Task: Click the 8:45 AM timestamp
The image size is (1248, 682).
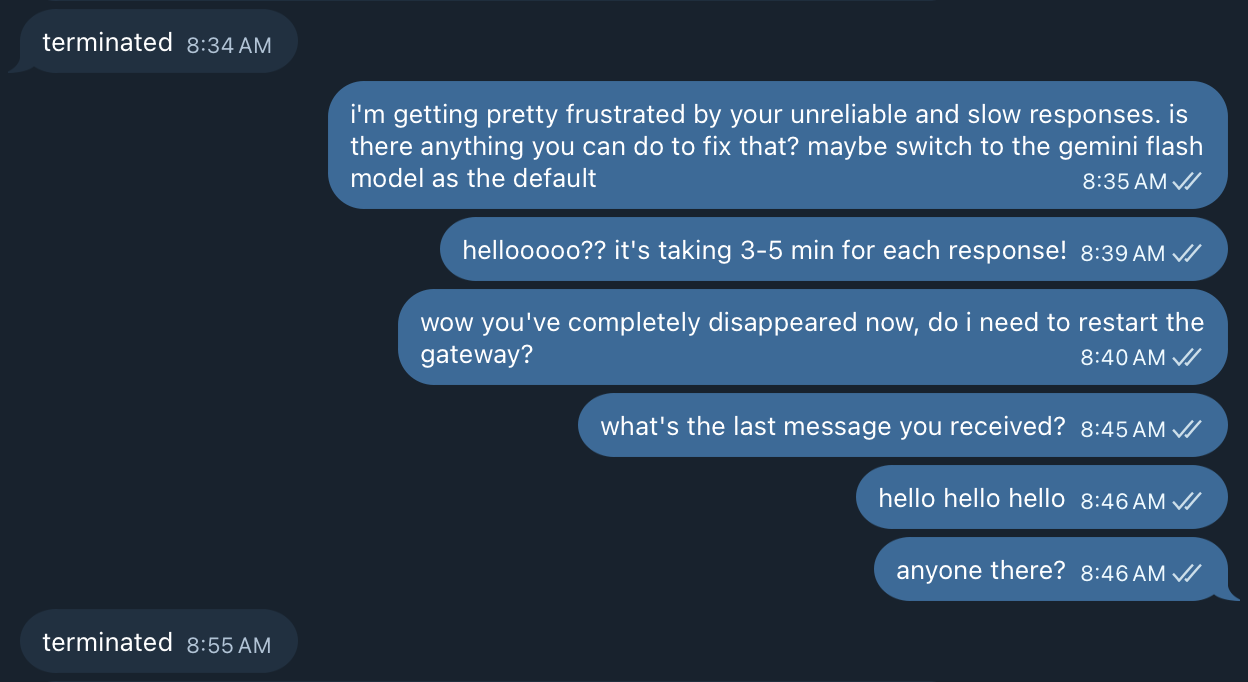Action: click(x=1123, y=429)
